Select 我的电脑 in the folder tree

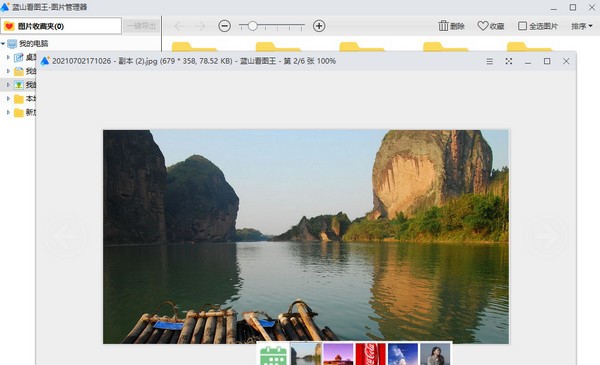34,44
